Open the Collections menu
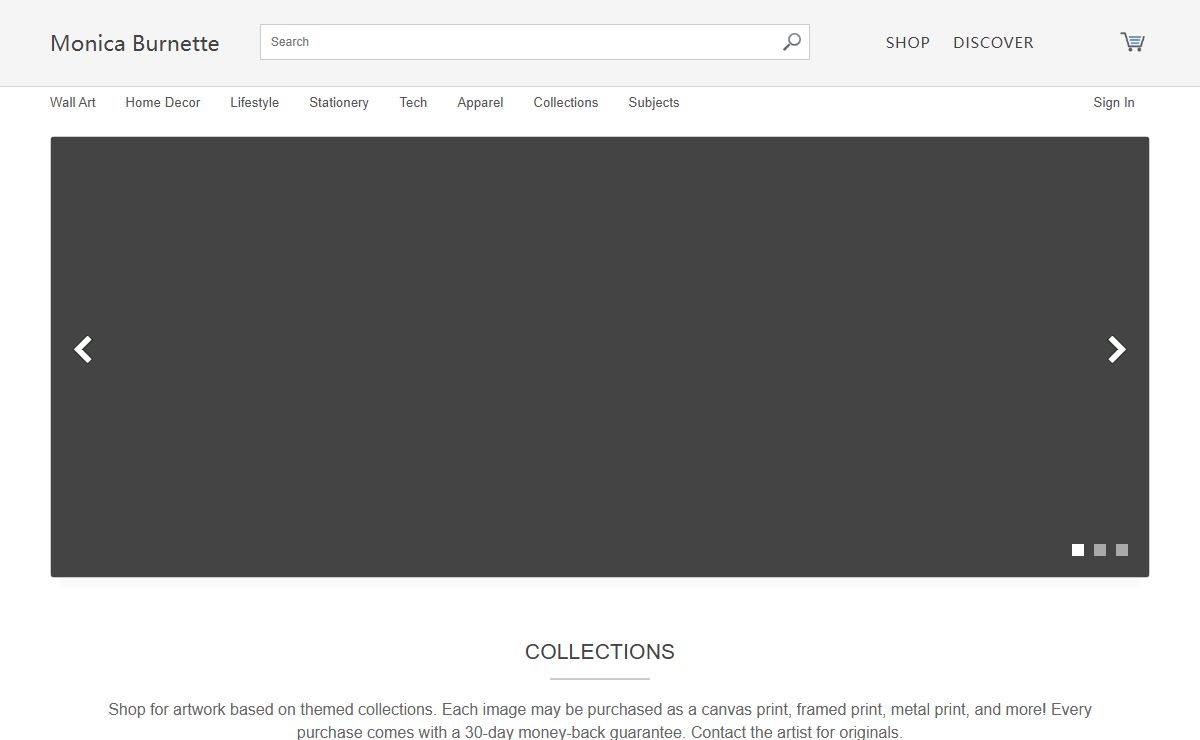This screenshot has width=1200, height=740. pyautogui.click(x=566, y=102)
